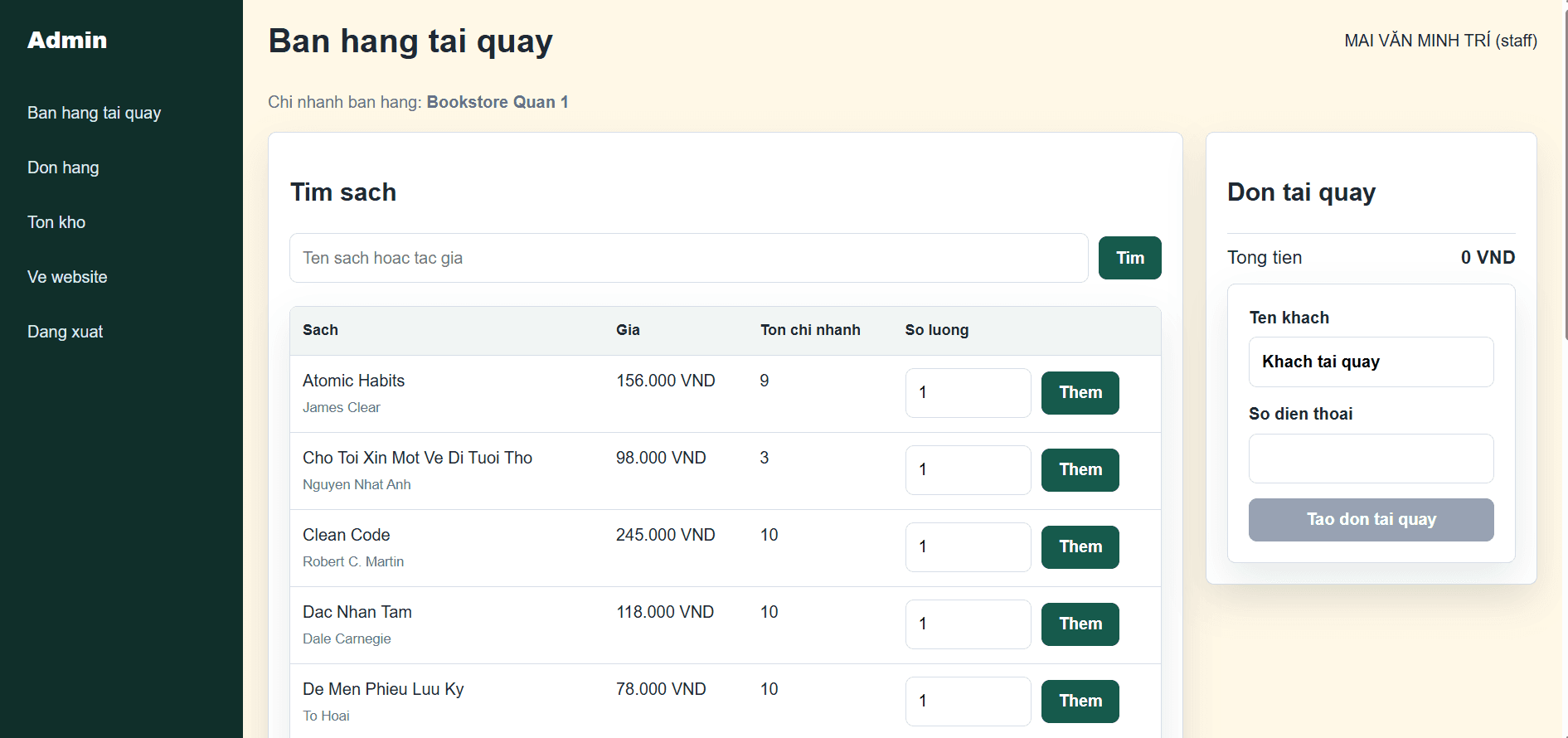Add Clean Code to the order
This screenshot has height=738, width=1568.
pos(1080,547)
